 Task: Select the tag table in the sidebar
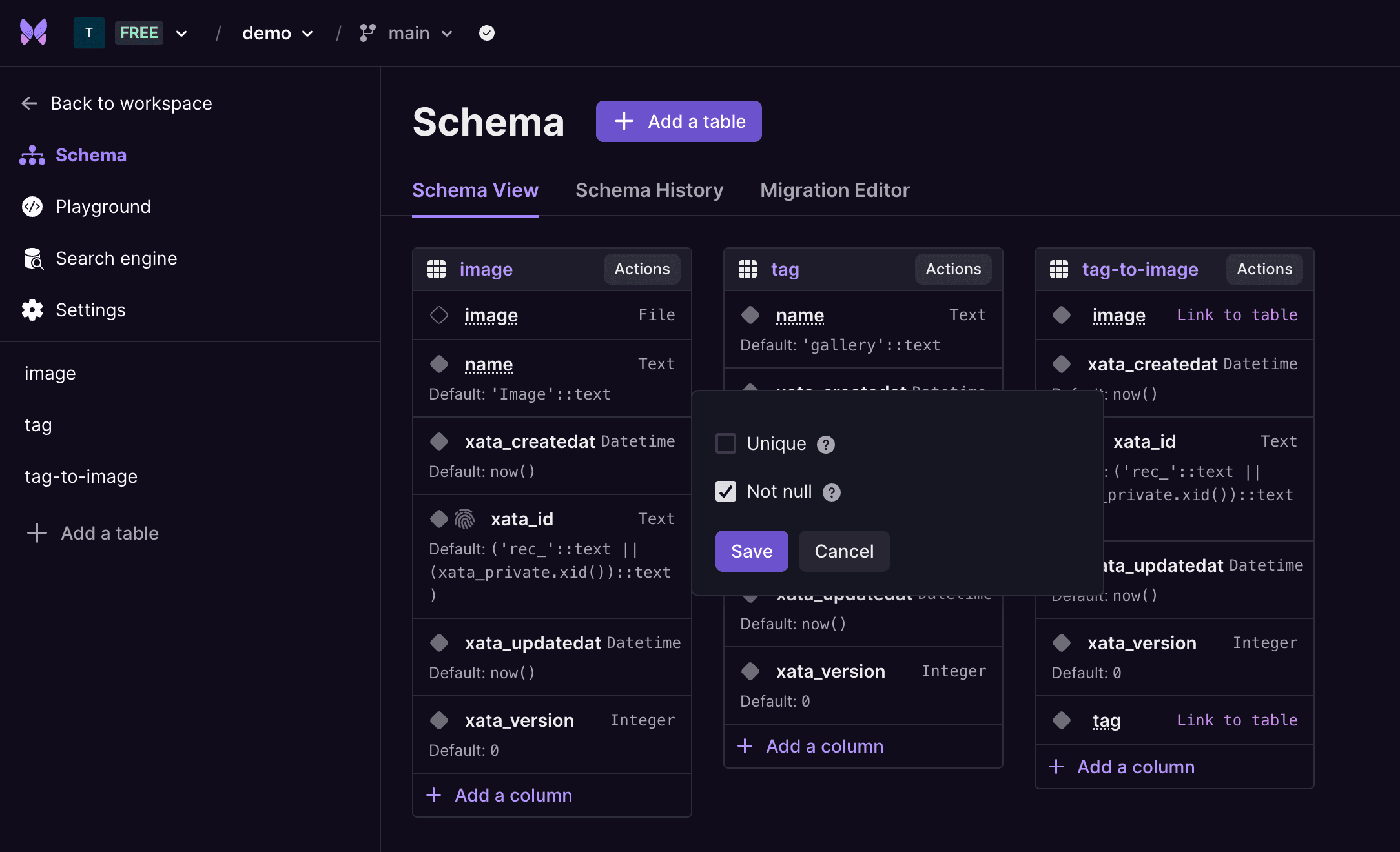[37, 425]
